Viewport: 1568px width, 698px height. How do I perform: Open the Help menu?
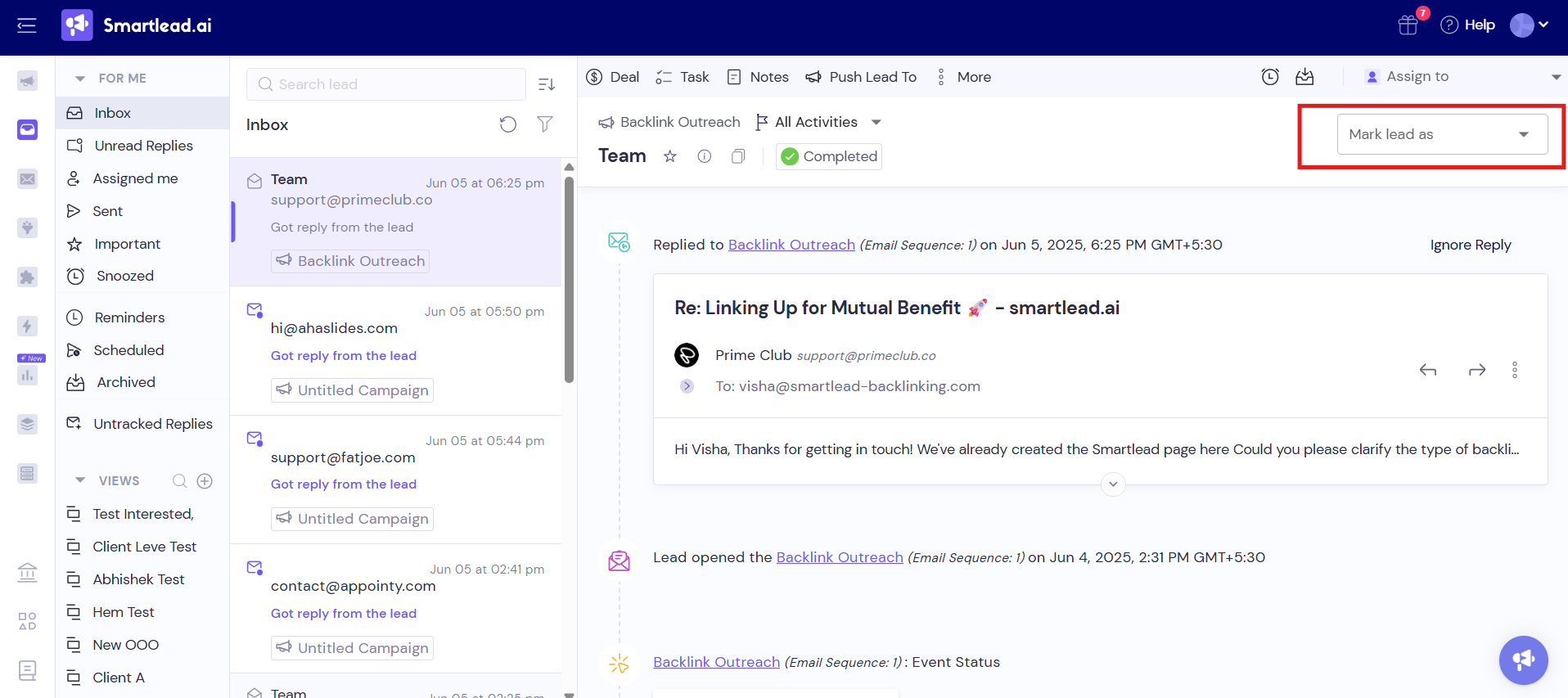[x=1467, y=25]
